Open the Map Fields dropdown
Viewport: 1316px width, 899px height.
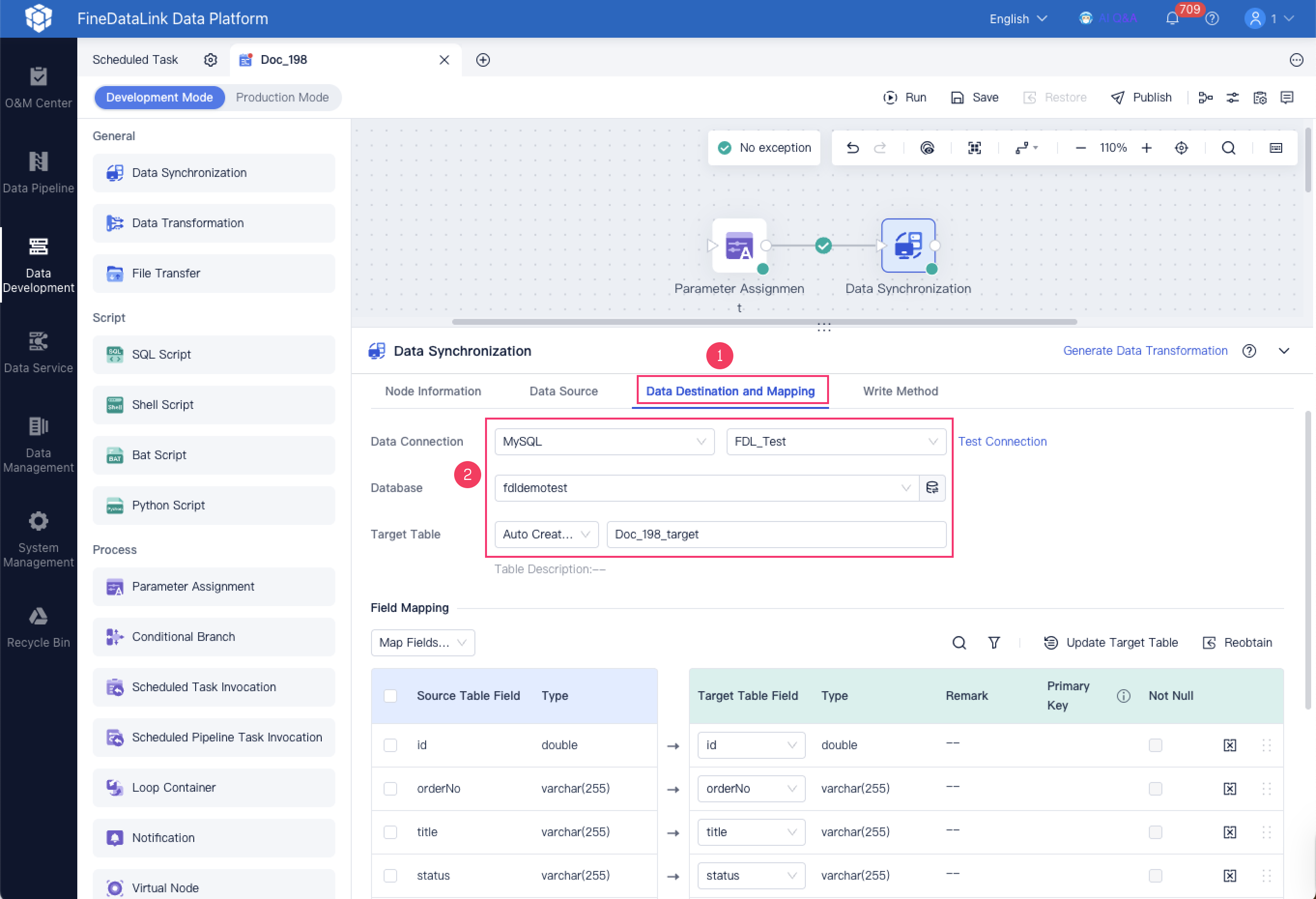422,642
